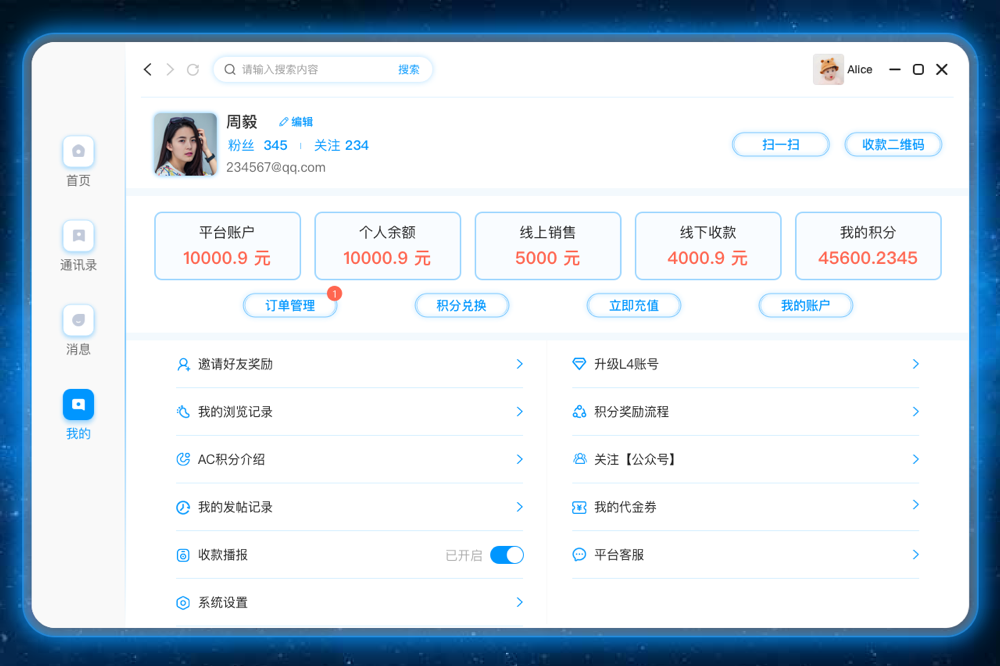Open the 平台客服 label

point(619,555)
